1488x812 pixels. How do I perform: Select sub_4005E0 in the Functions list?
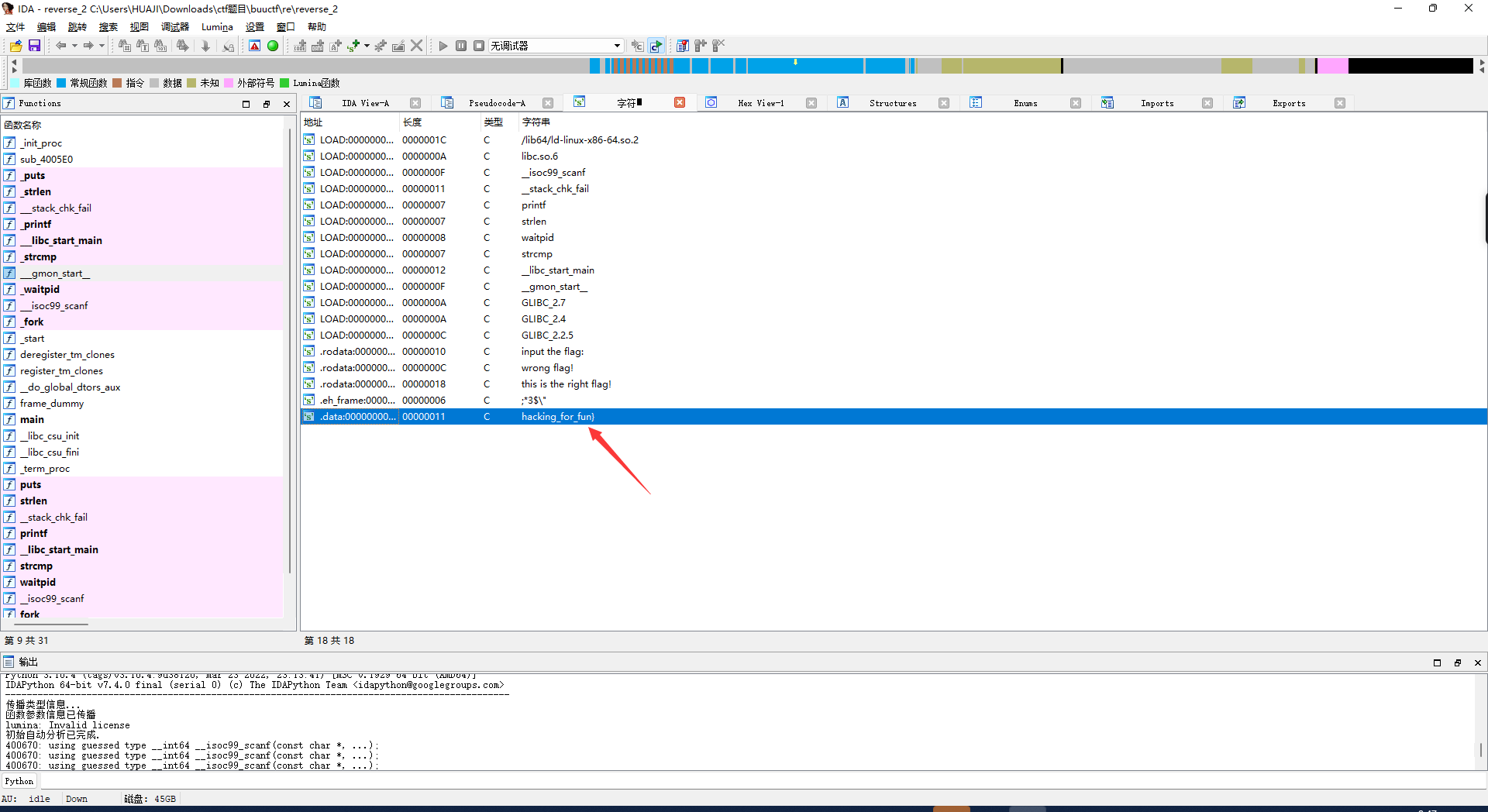(x=143, y=159)
